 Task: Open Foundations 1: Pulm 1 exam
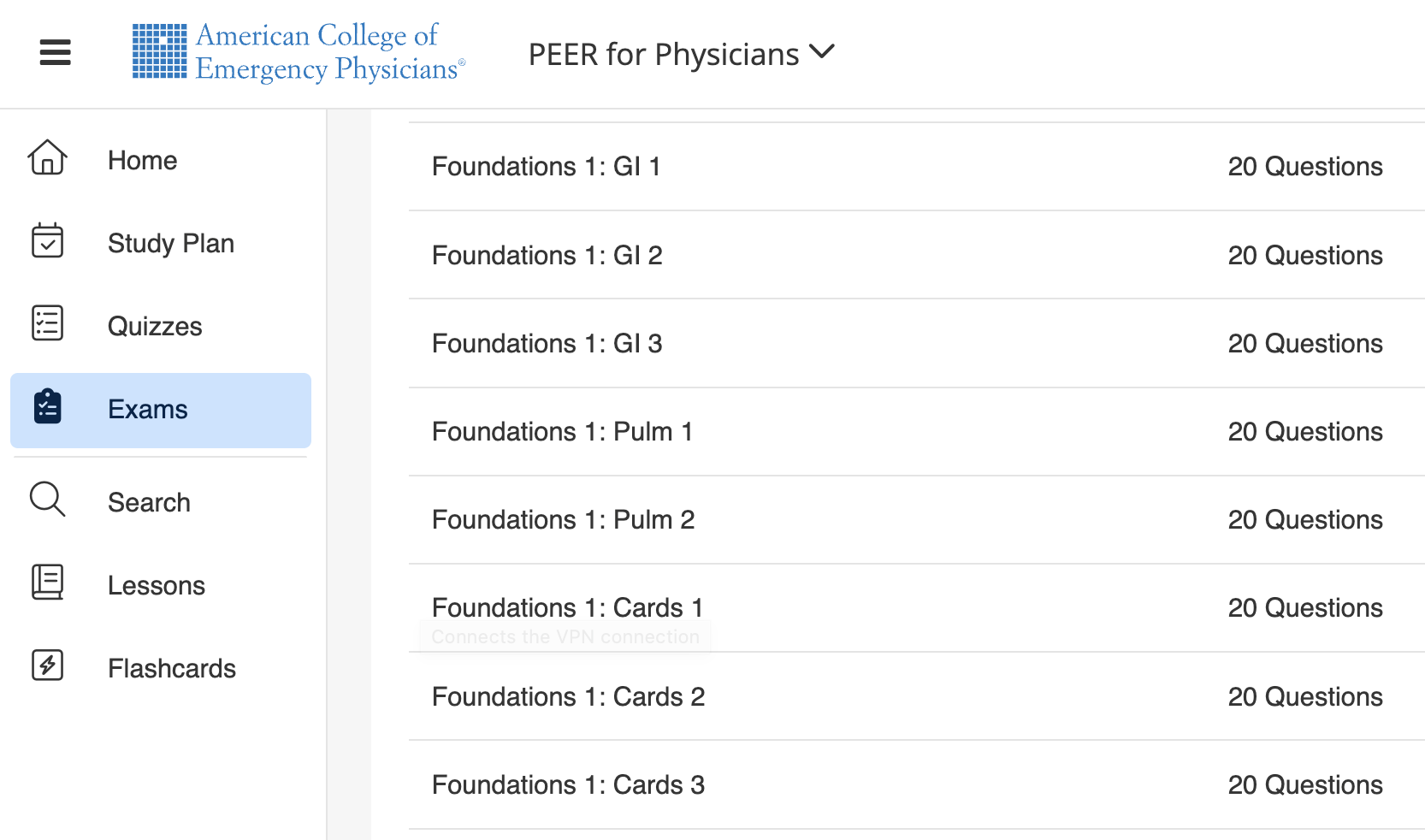[563, 431]
